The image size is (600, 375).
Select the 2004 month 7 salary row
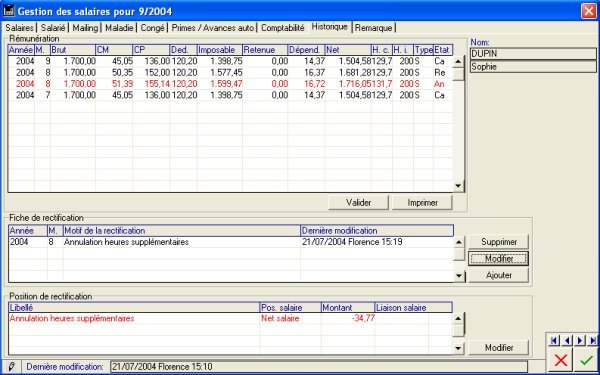[230, 95]
